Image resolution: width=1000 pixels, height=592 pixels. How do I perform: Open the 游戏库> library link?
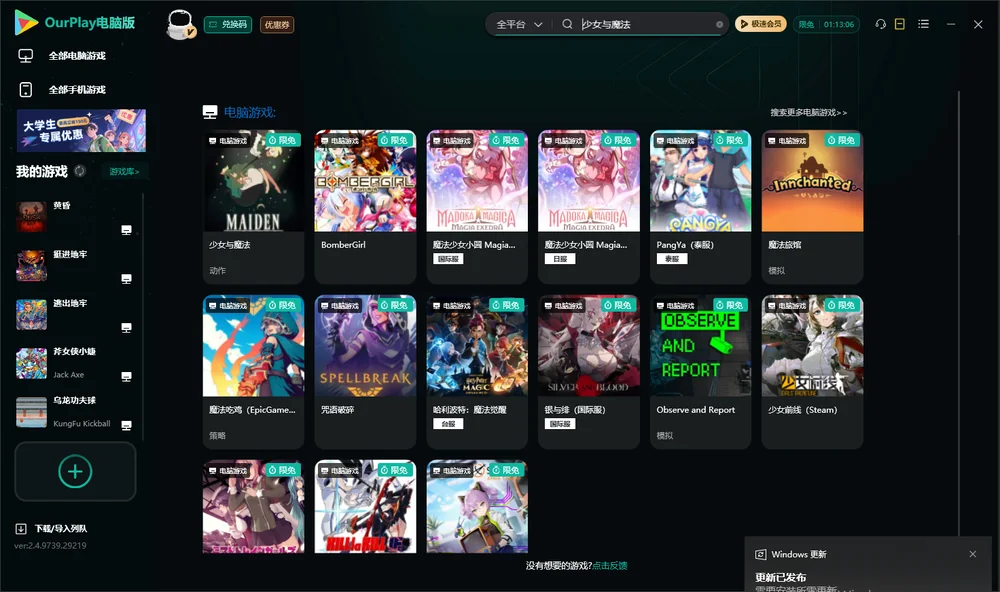pyautogui.click(x=124, y=172)
